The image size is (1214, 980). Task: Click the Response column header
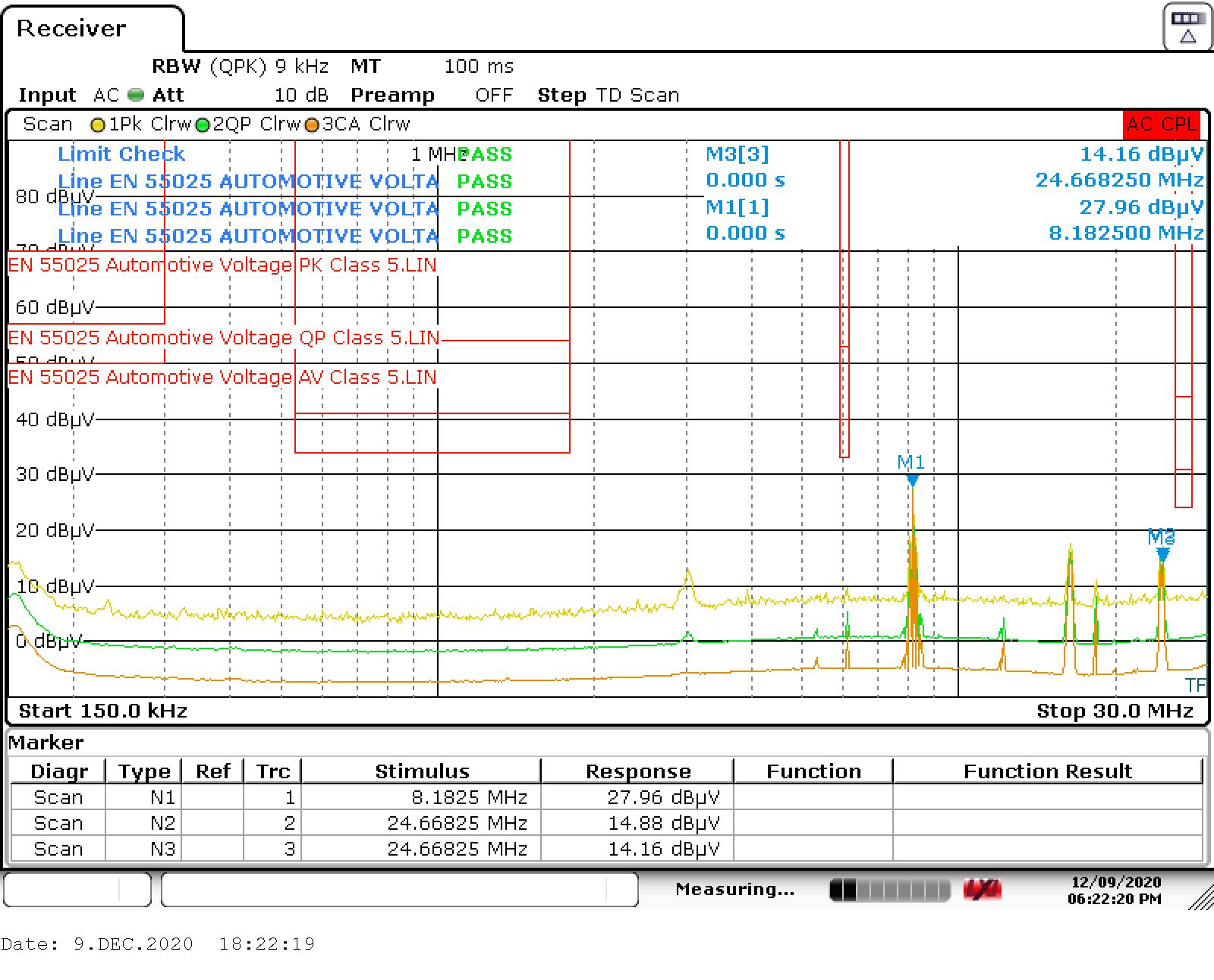638,771
